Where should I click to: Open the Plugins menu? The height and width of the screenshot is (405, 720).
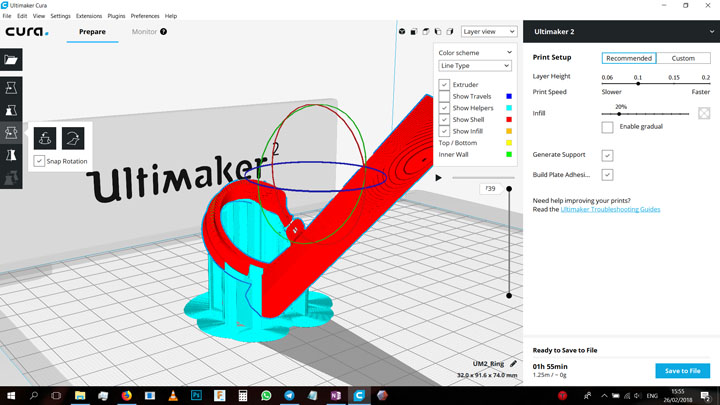[x=116, y=16]
